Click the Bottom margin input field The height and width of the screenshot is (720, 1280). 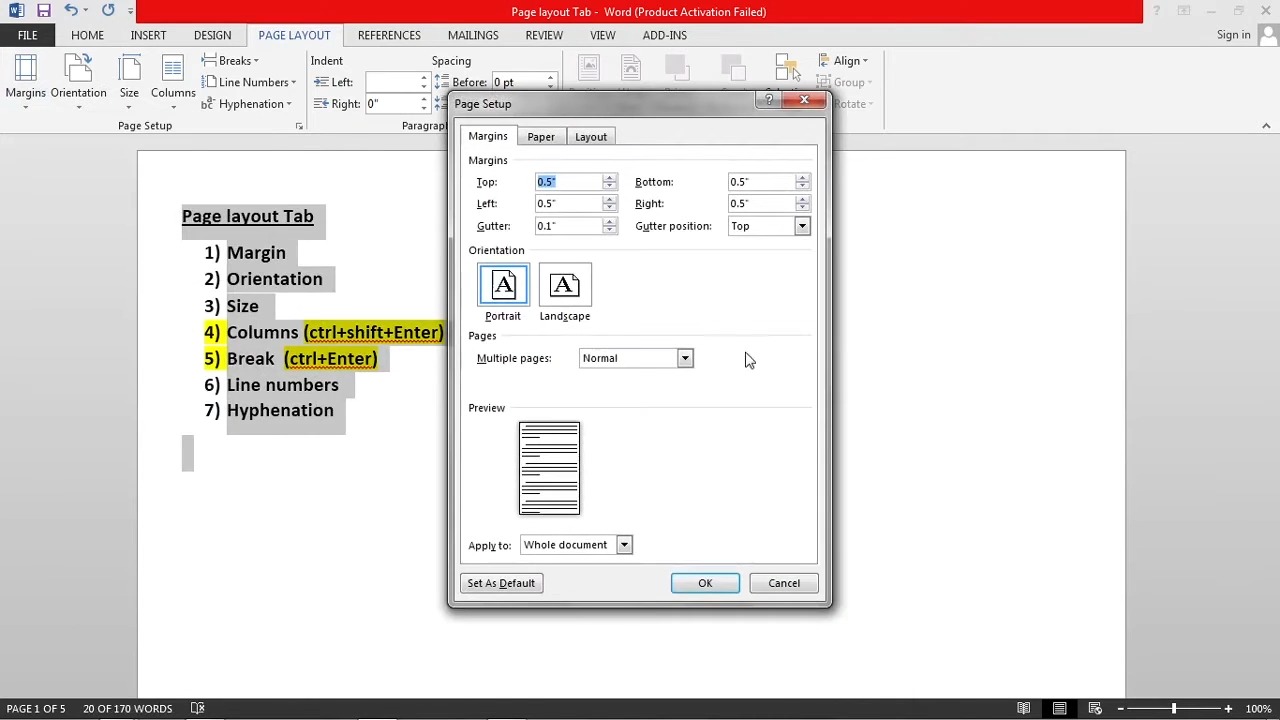point(761,182)
